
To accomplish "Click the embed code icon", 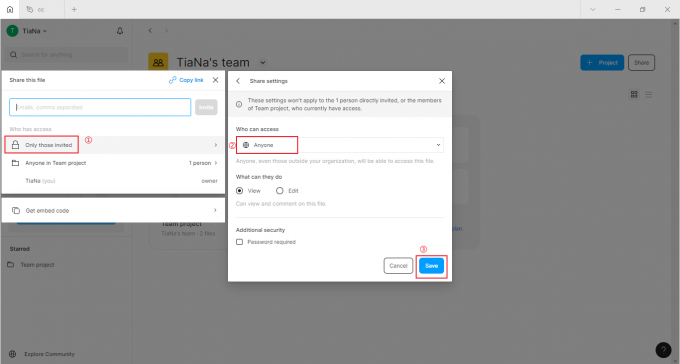I will tap(16, 210).
